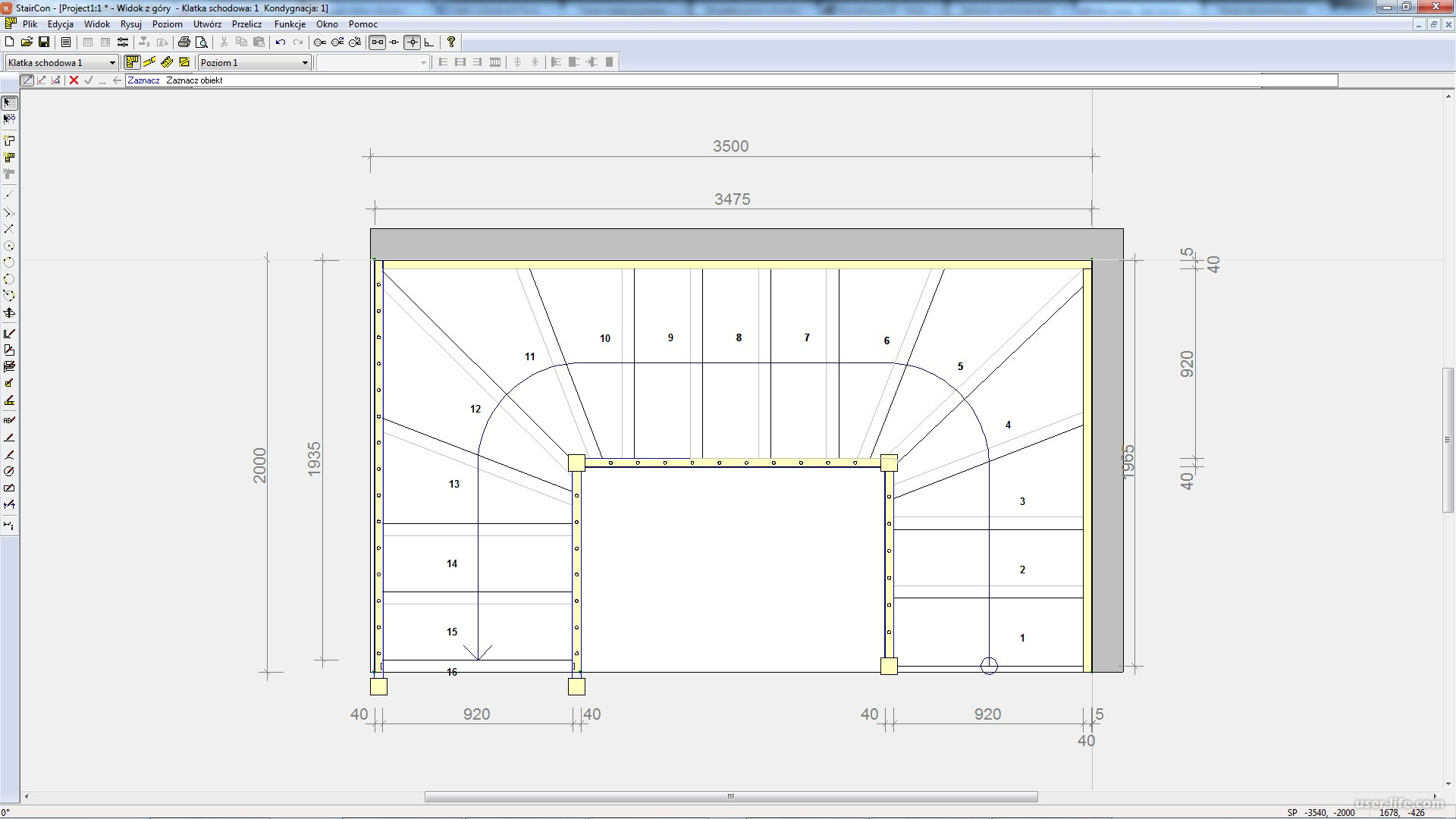
Task: Open the empty combo box next to Poziom
Action: 372,62
